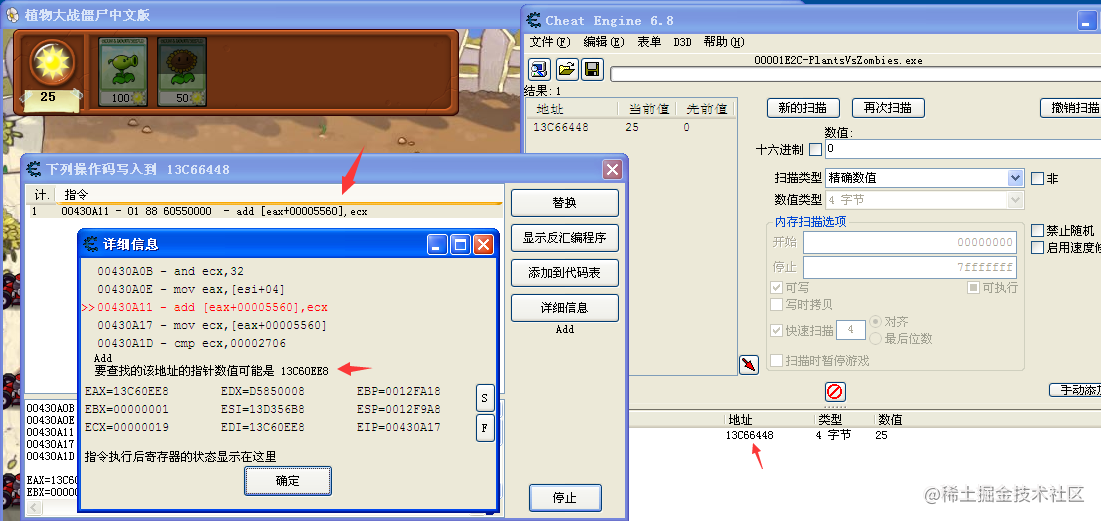Click the 新的扫描 new scan button
This screenshot has height=521, width=1101.
(x=803, y=108)
